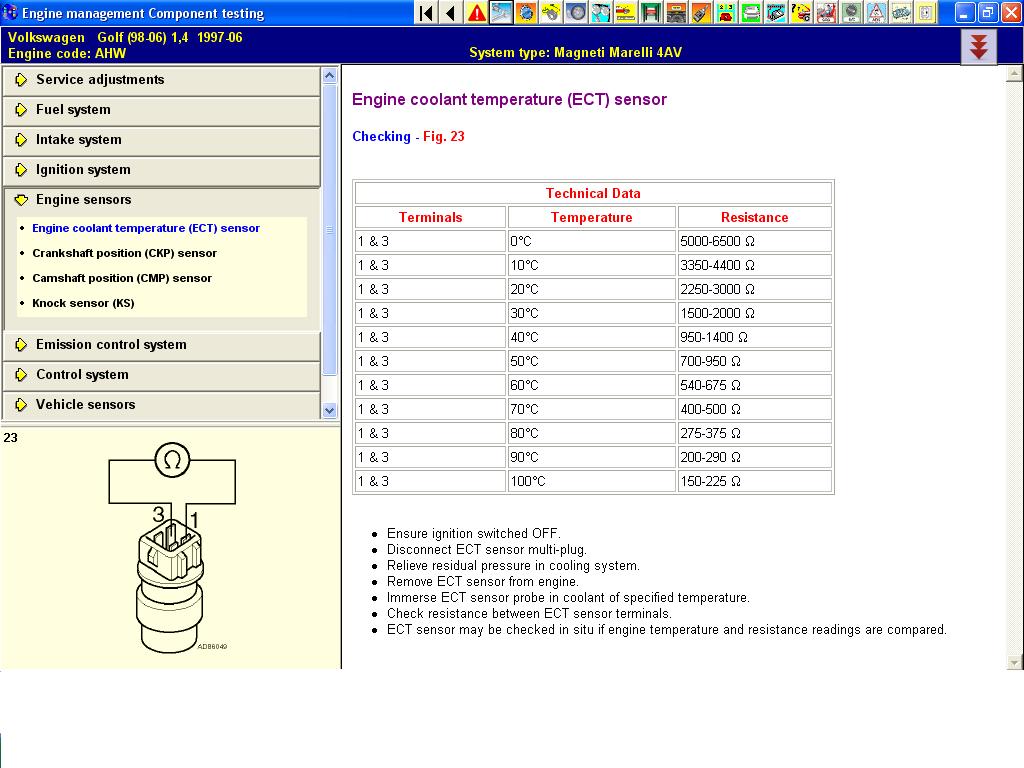Click the 40°C temperature cell
This screenshot has height=768, width=1024.
(x=592, y=337)
